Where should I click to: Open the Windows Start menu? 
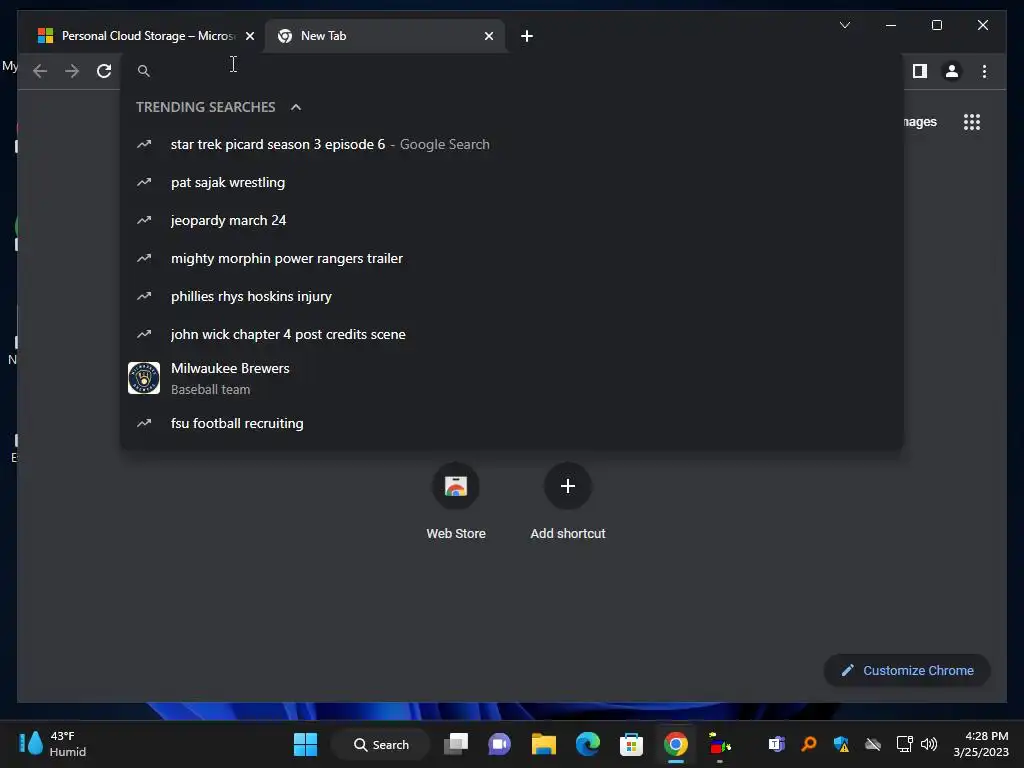pos(306,744)
